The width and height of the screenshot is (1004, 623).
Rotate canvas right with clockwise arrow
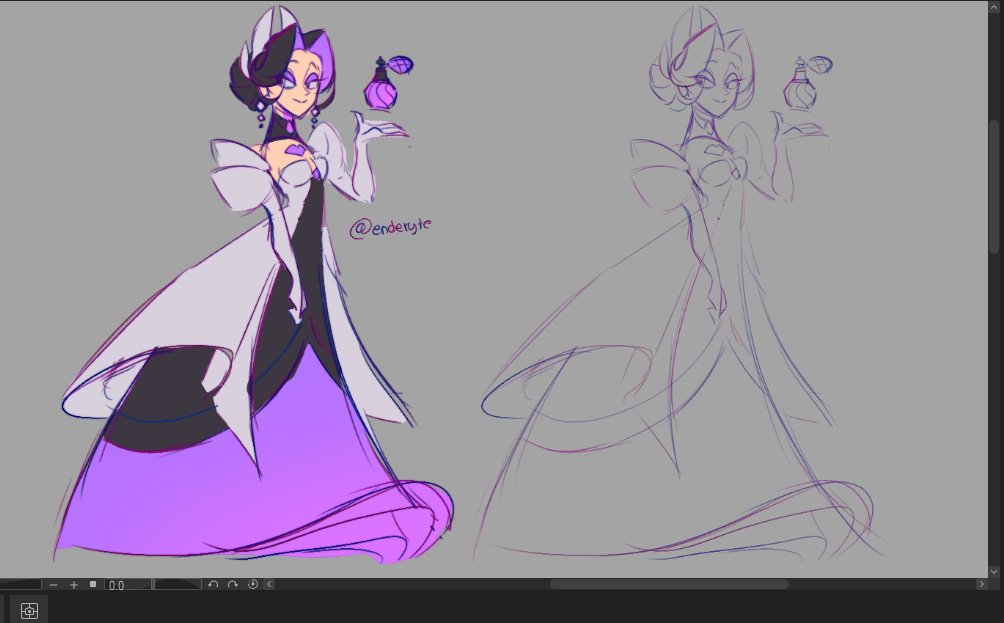[232, 584]
